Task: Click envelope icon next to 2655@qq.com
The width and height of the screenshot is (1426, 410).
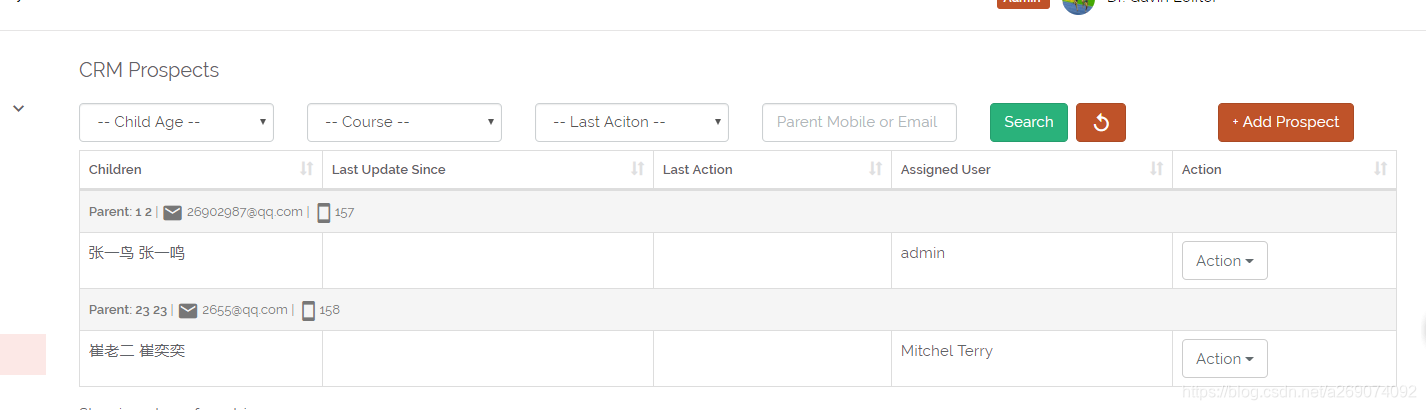Action: tap(188, 310)
